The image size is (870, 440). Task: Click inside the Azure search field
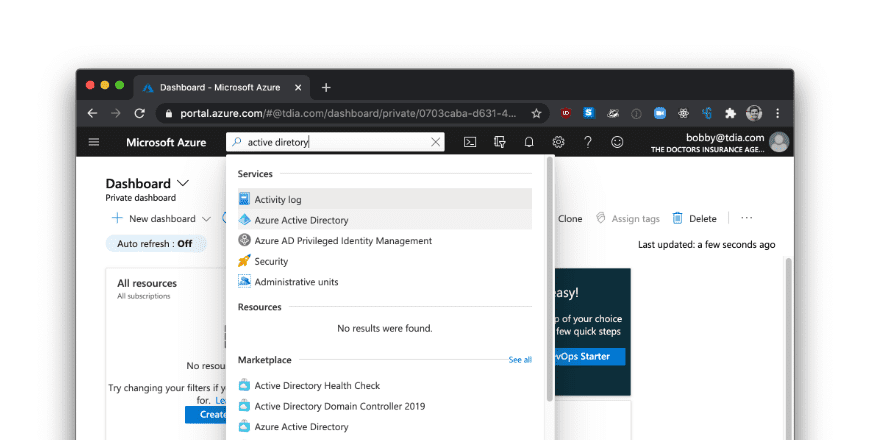335,142
